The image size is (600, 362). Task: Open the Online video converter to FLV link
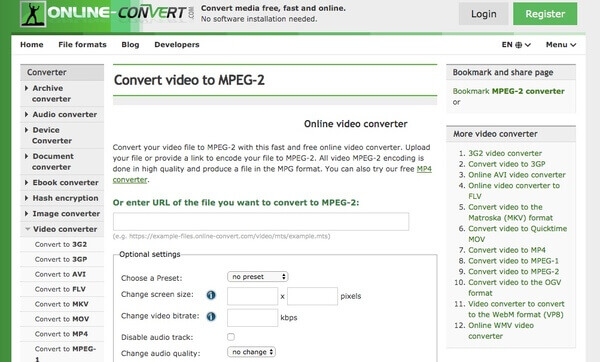click(x=514, y=191)
